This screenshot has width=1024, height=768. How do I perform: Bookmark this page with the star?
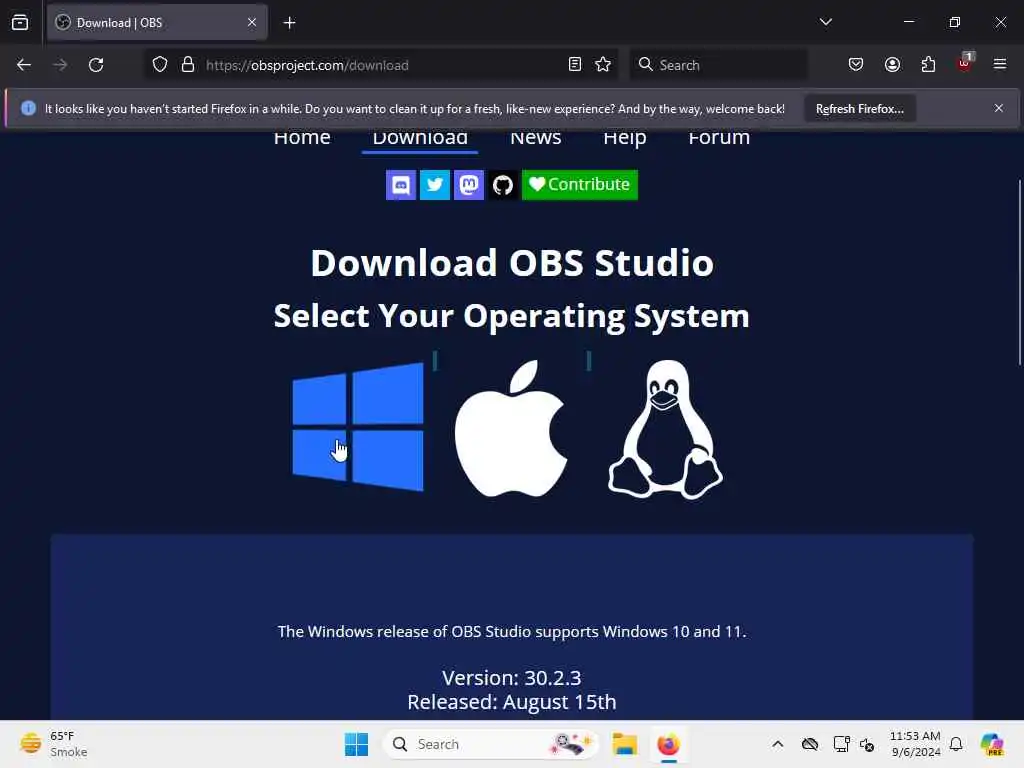point(603,65)
